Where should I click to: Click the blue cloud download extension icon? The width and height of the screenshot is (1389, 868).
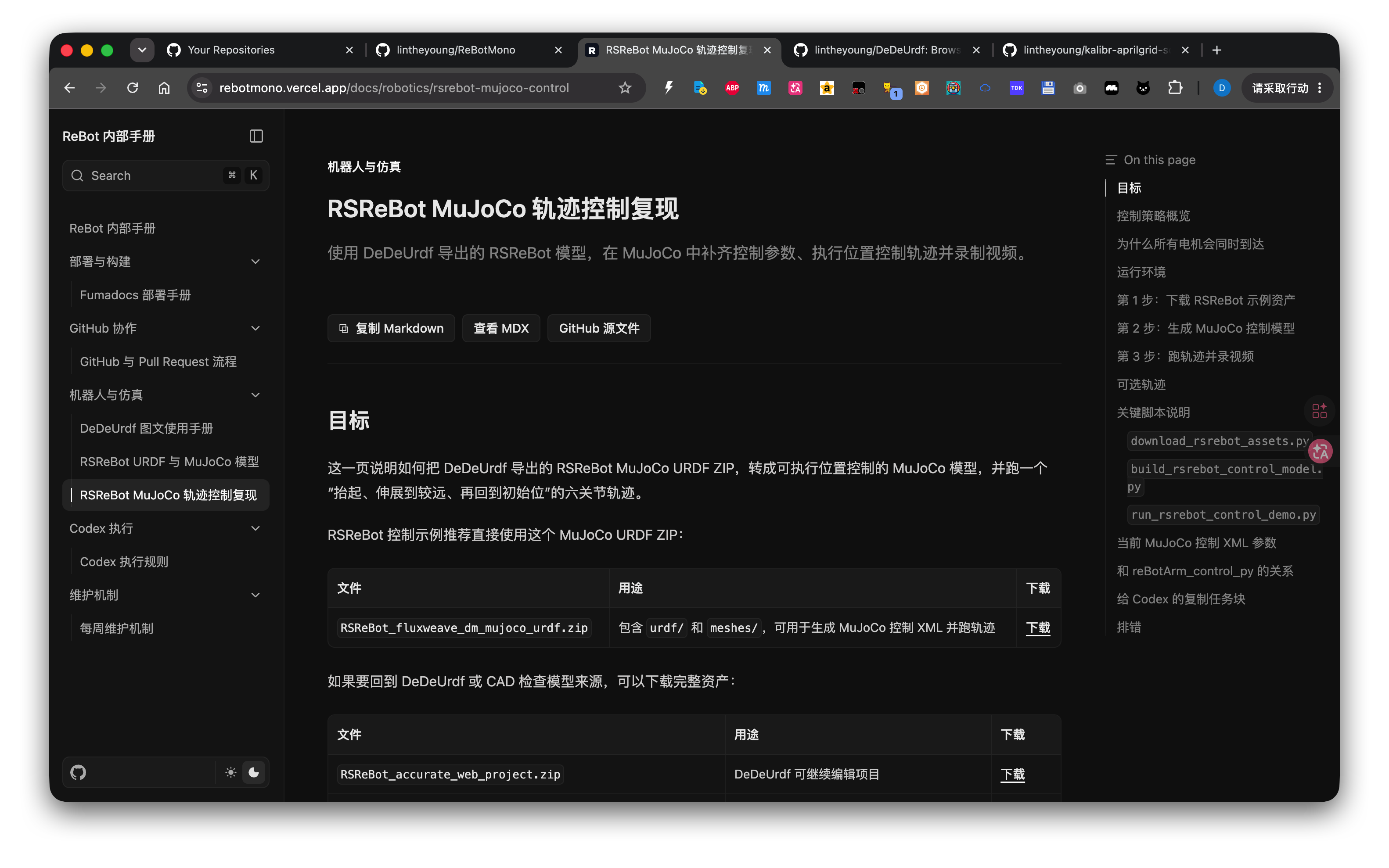[x=985, y=88]
